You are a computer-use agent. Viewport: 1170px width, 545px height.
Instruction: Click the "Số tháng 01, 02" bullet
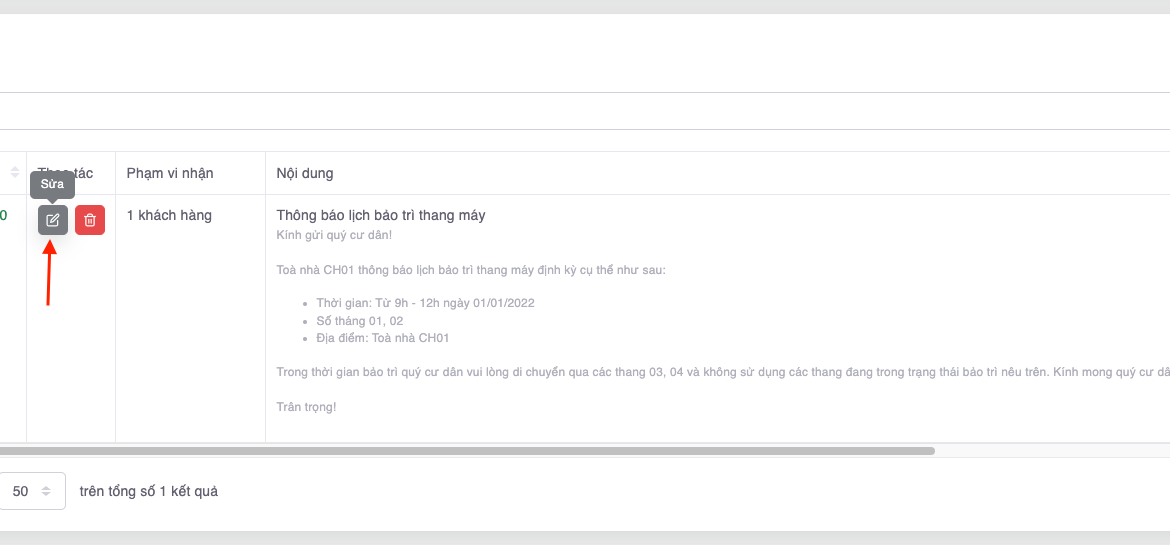359,321
